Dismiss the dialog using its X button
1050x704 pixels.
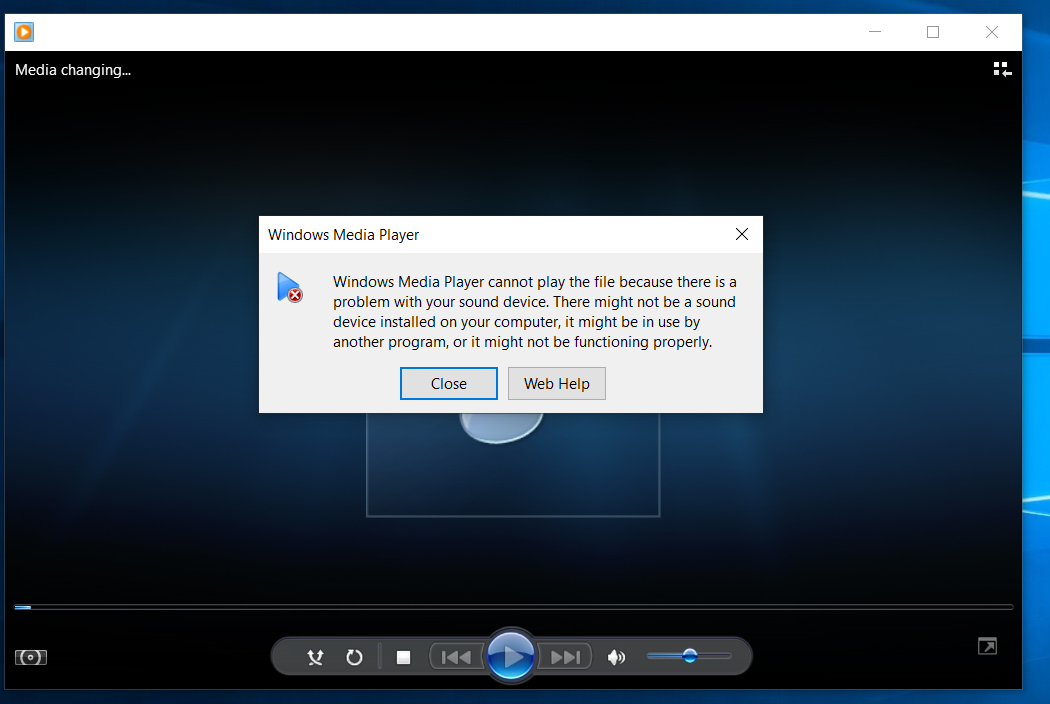click(x=741, y=234)
